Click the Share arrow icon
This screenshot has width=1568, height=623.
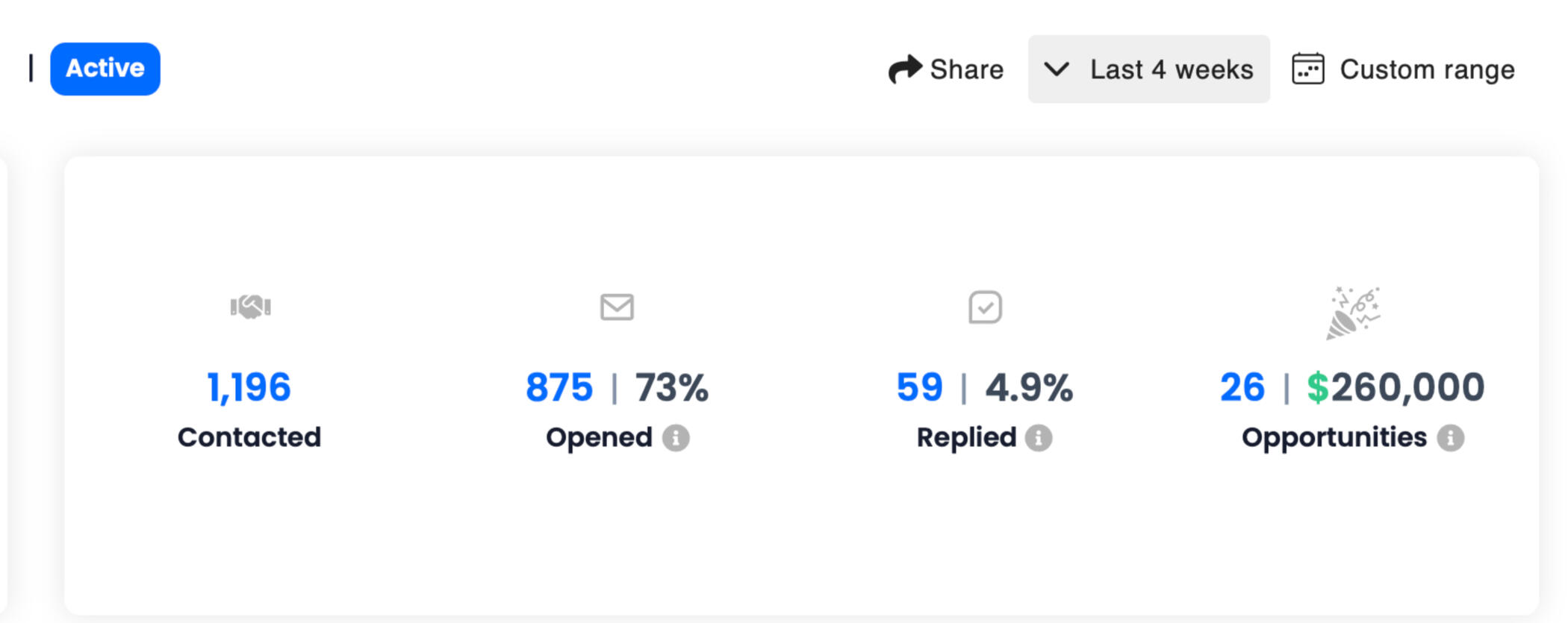905,69
